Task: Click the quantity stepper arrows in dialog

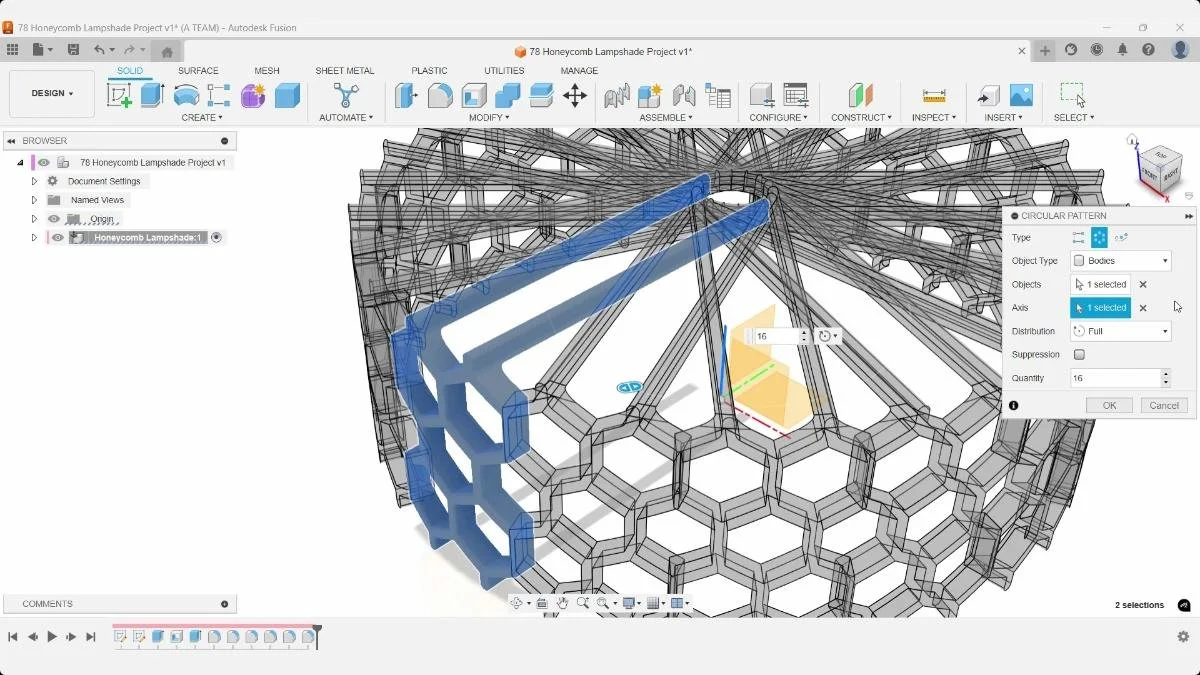Action: click(1166, 378)
